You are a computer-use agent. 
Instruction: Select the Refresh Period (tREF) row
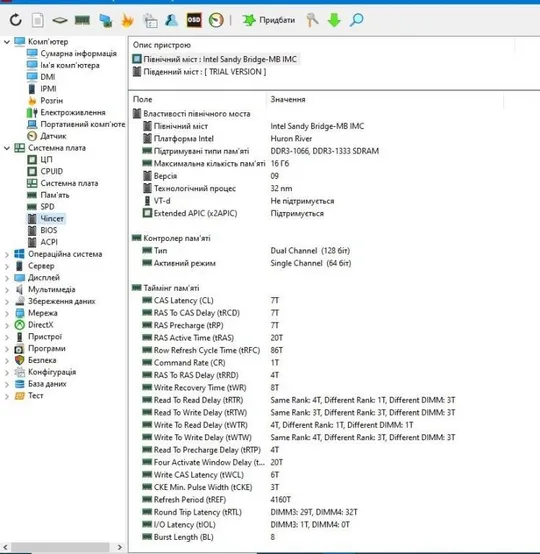pyautogui.click(x=216, y=500)
